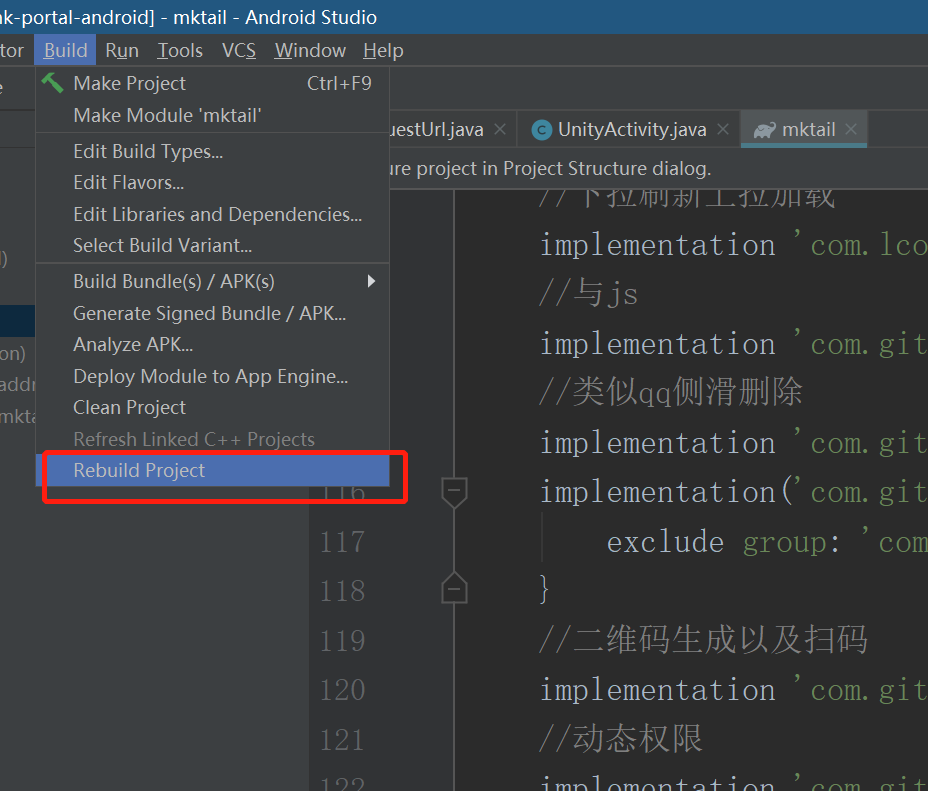Select Make Module 'mktail'
Image resolution: width=928 pixels, height=791 pixels.
tap(212, 115)
